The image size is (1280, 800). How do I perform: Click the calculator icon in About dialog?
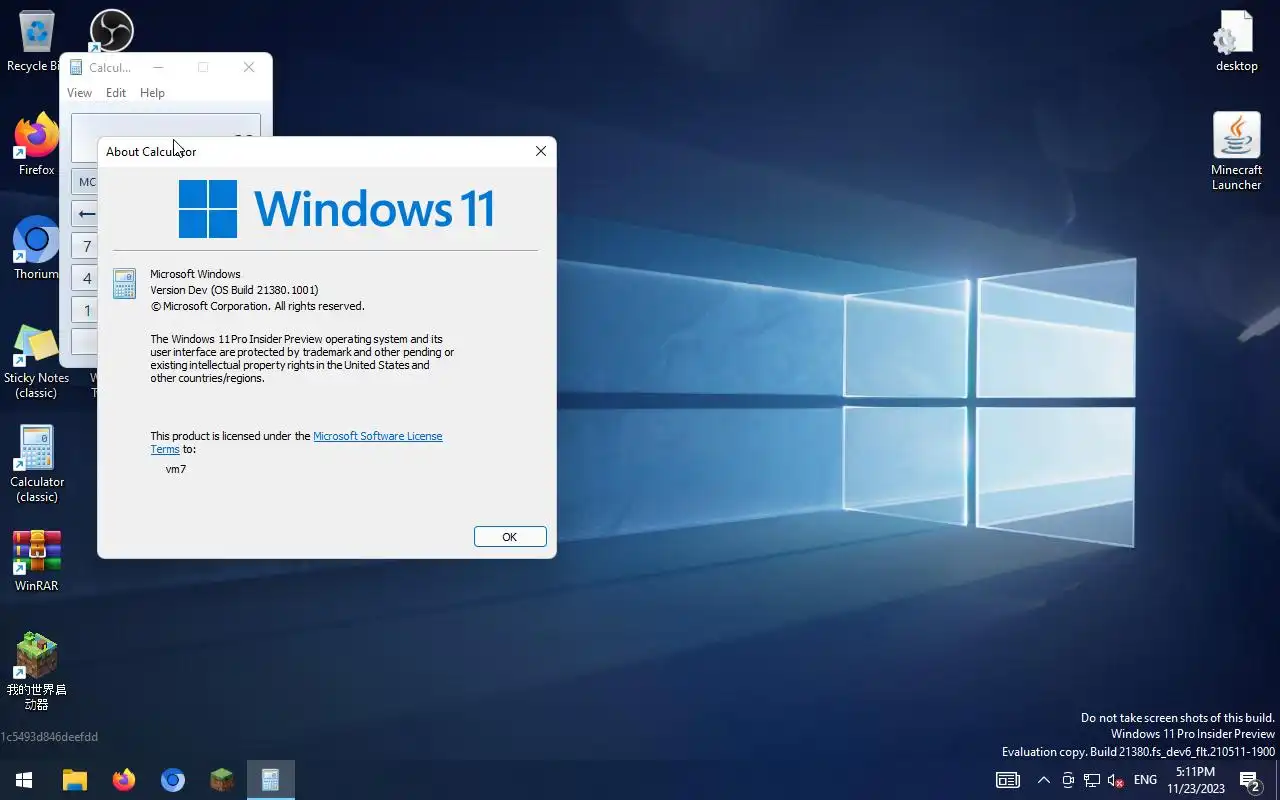click(125, 283)
